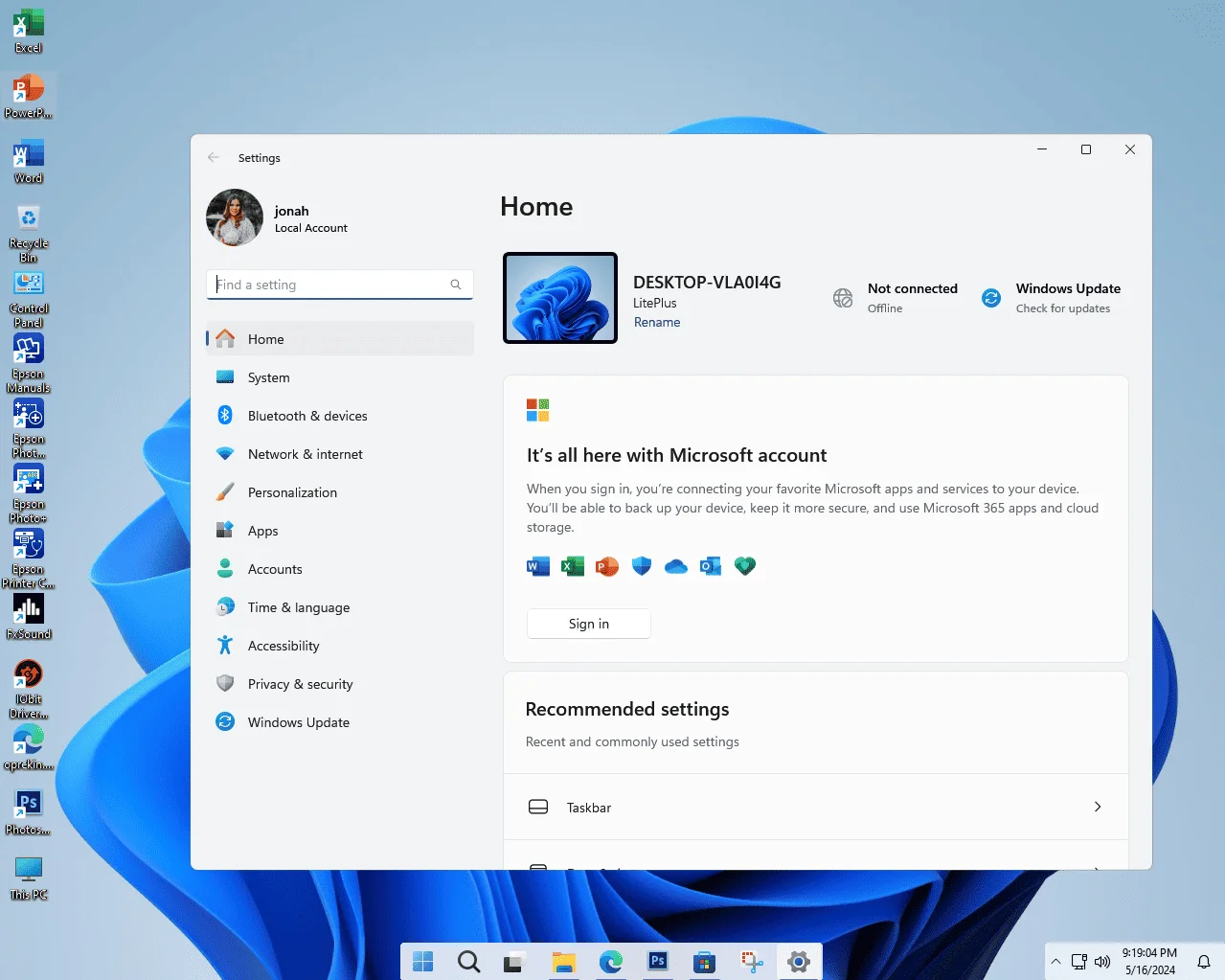Image resolution: width=1225 pixels, height=980 pixels.
Task: Show hidden icons in the system tray
Action: click(x=1055, y=962)
